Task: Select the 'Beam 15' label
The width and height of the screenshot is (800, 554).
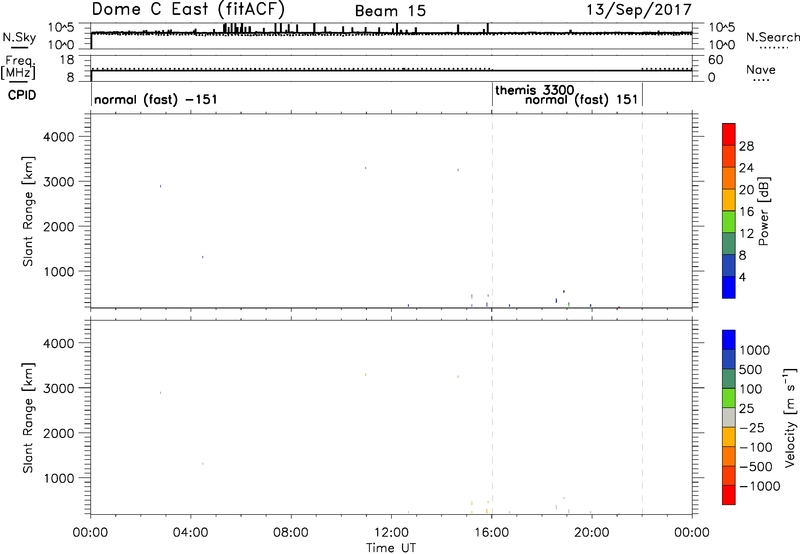Action: click(390, 11)
